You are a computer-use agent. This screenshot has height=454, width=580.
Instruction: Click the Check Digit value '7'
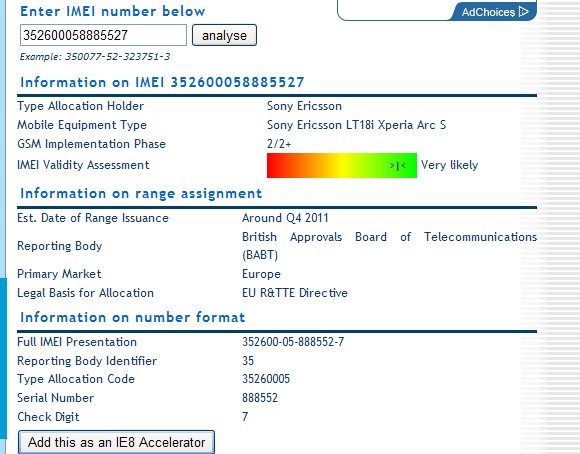click(245, 417)
